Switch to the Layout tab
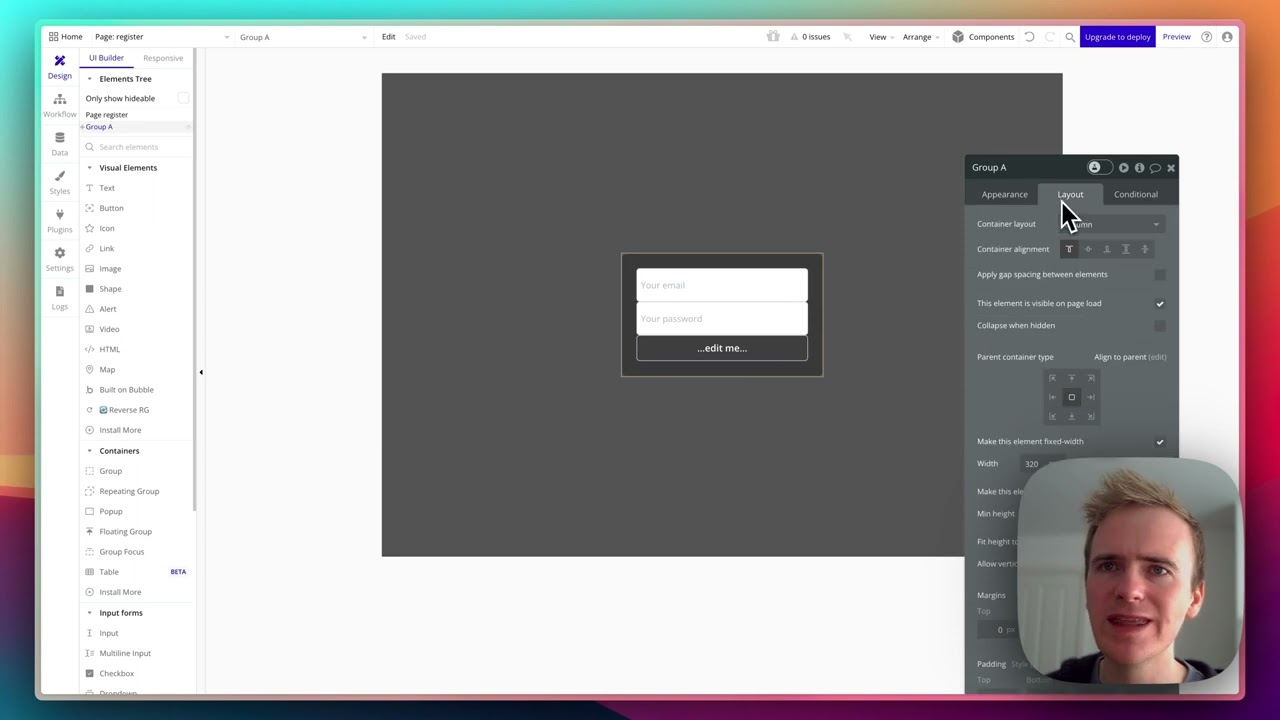This screenshot has height=720, width=1280. point(1070,195)
